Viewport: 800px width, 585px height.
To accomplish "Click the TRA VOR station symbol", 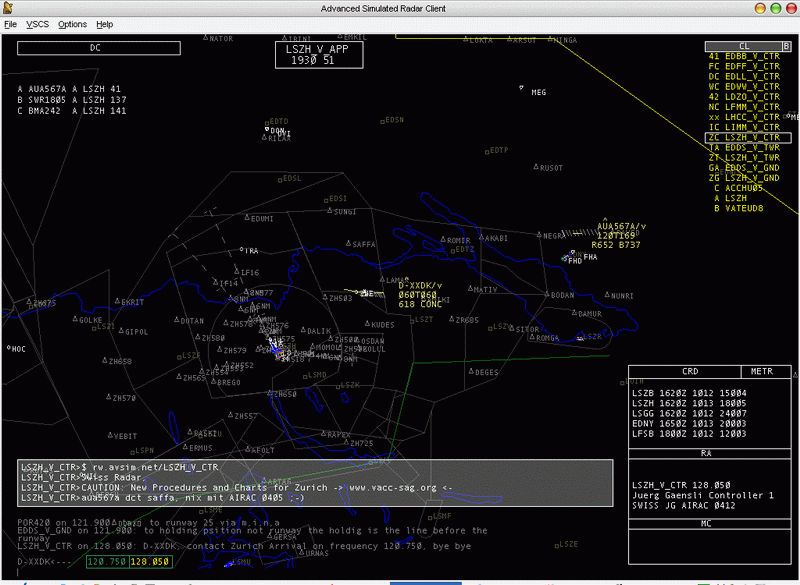I will (243, 250).
